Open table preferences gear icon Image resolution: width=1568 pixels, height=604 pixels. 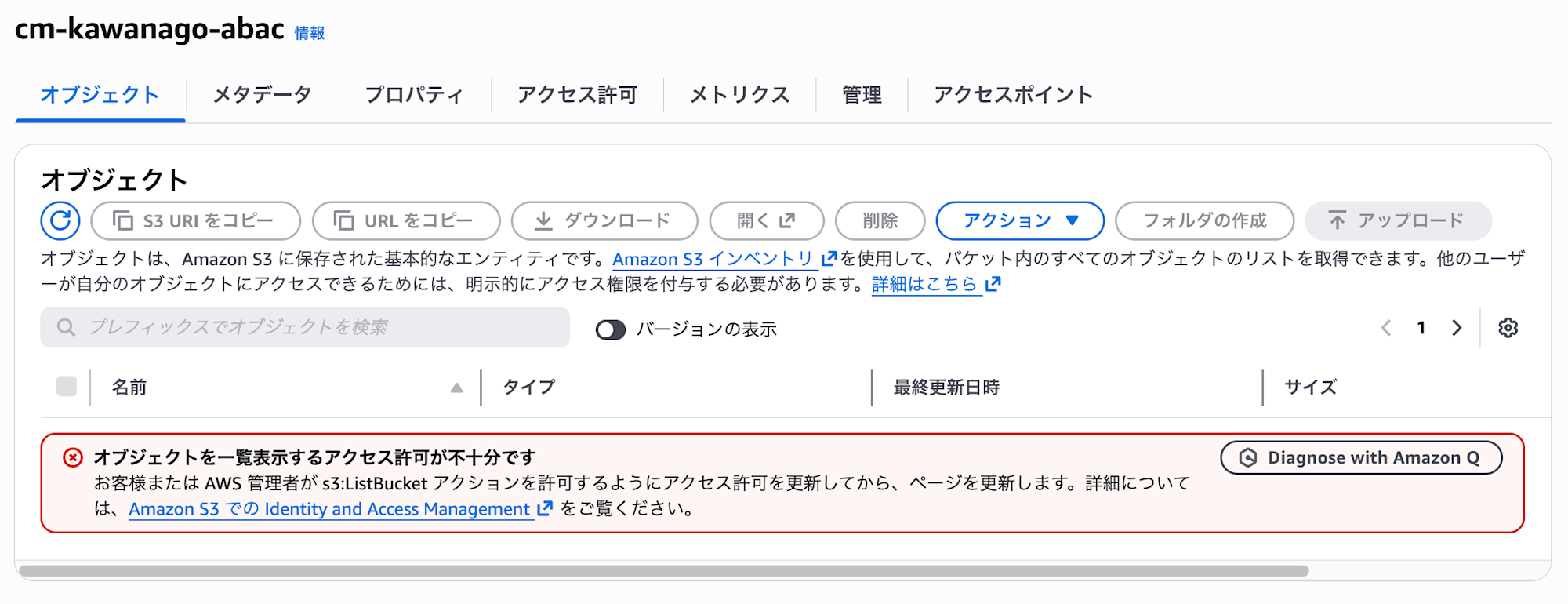pyautogui.click(x=1508, y=328)
